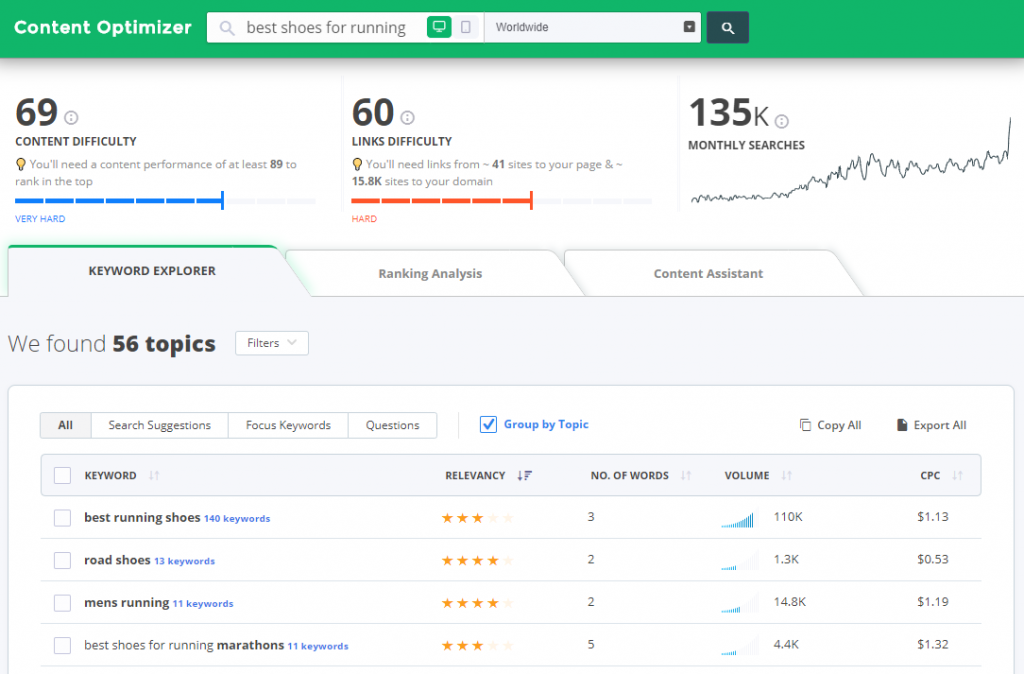
Task: Switch to the mobile device icon
Action: (466, 27)
